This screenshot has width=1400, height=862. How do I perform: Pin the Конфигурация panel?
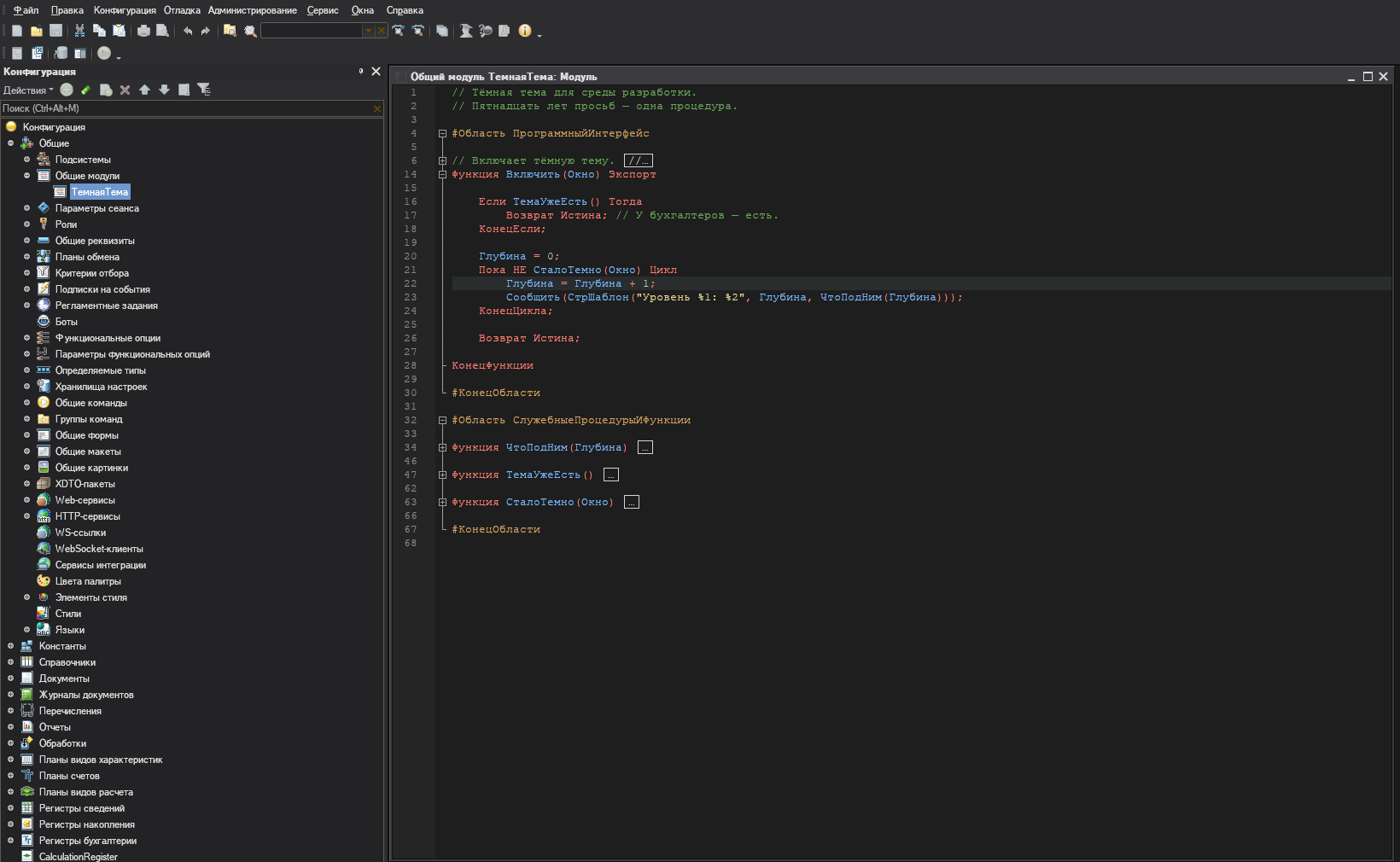tap(360, 72)
